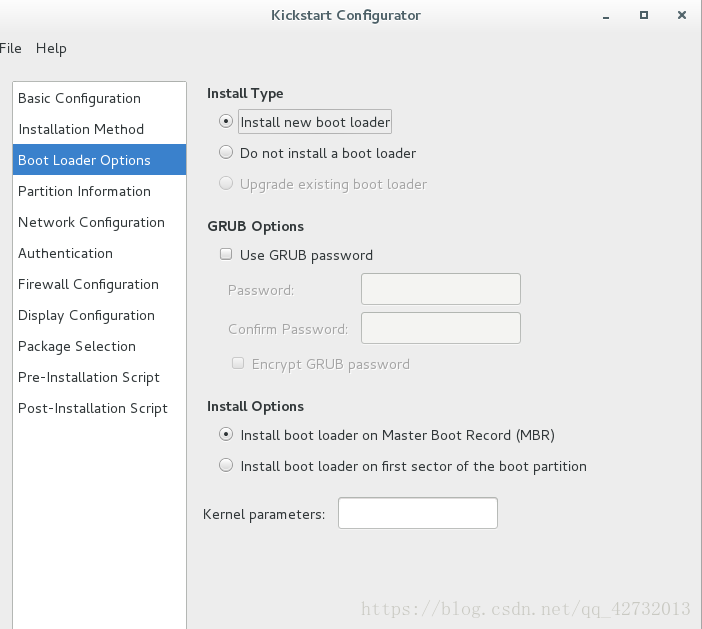Viewport: 702px width, 629px height.
Task: Click the Password input field
Action: point(441,289)
